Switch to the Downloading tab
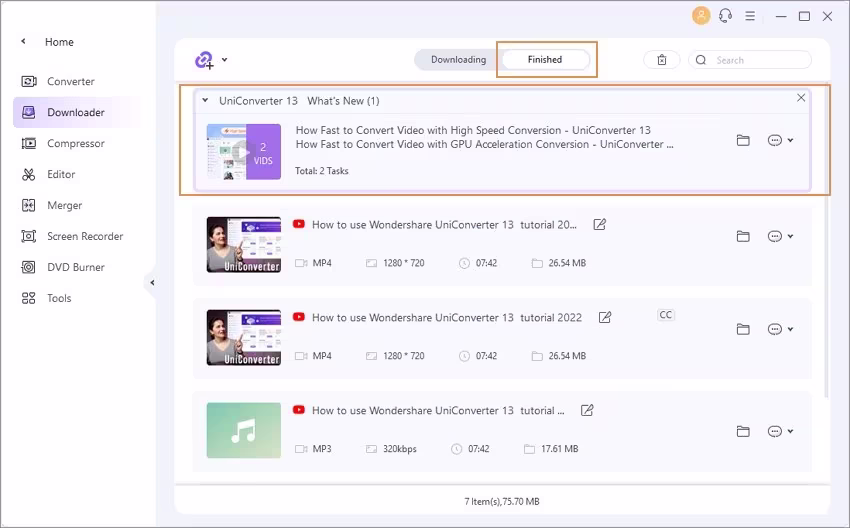 pyautogui.click(x=458, y=60)
